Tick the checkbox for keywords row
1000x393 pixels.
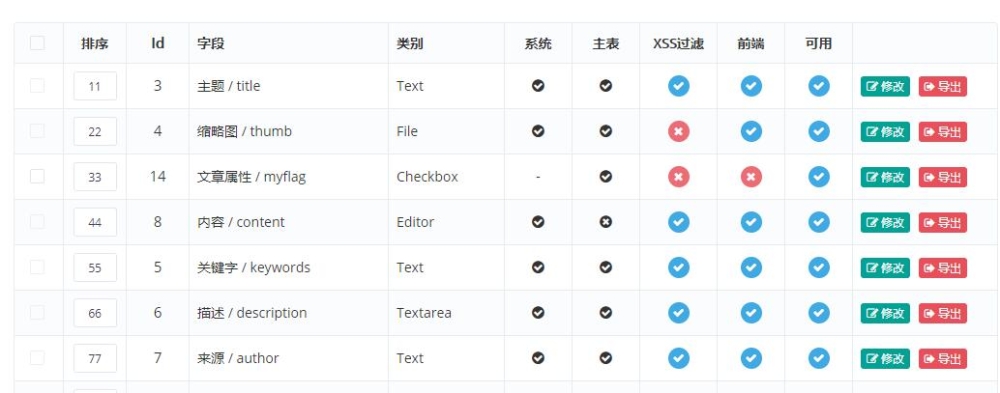coord(37,267)
